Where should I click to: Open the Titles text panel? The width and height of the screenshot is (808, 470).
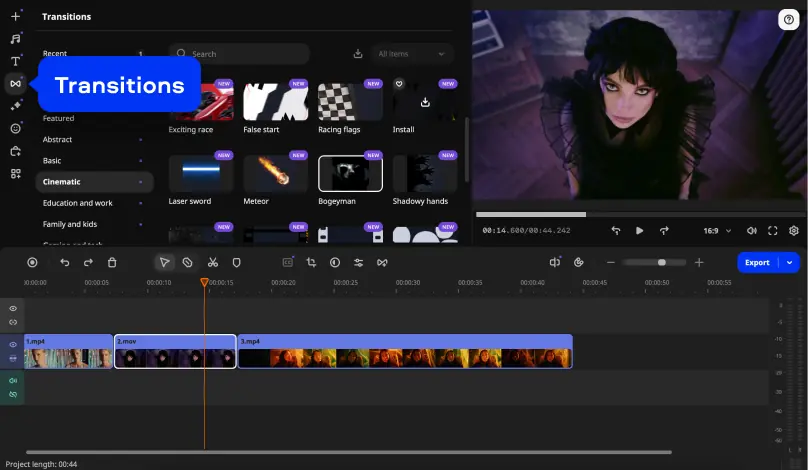point(15,61)
